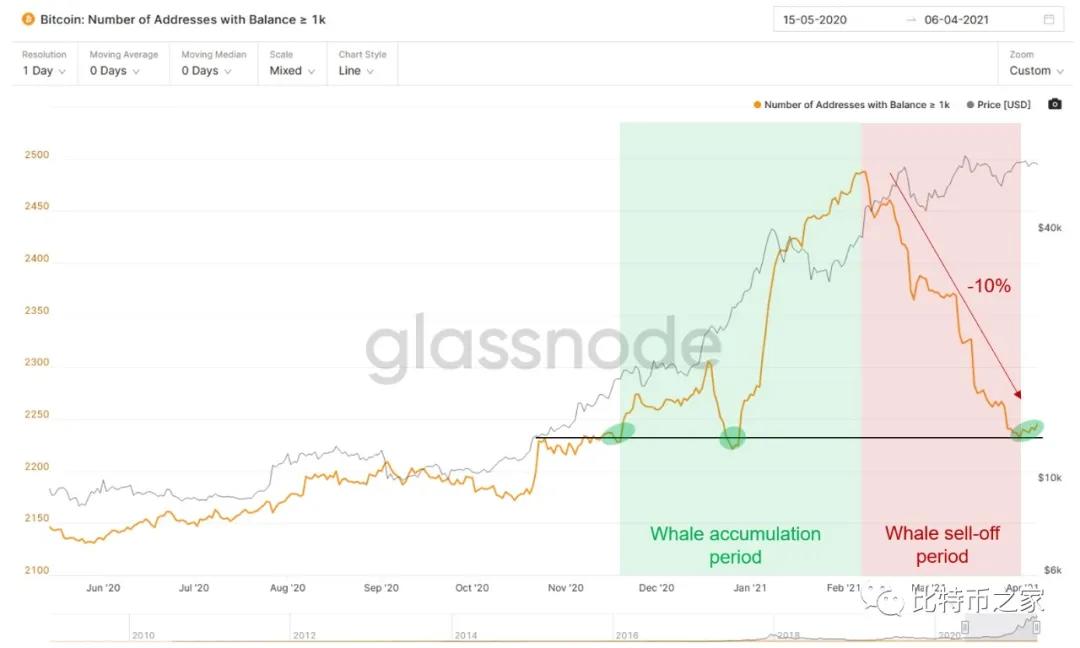Click 2016 in the timeline navigator
The height and width of the screenshot is (648, 1080).
tap(627, 635)
